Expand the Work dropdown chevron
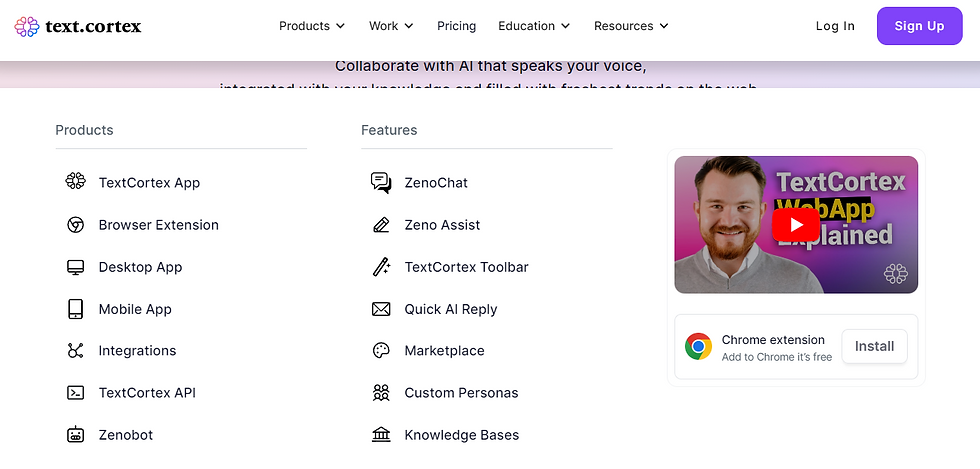 click(x=409, y=26)
